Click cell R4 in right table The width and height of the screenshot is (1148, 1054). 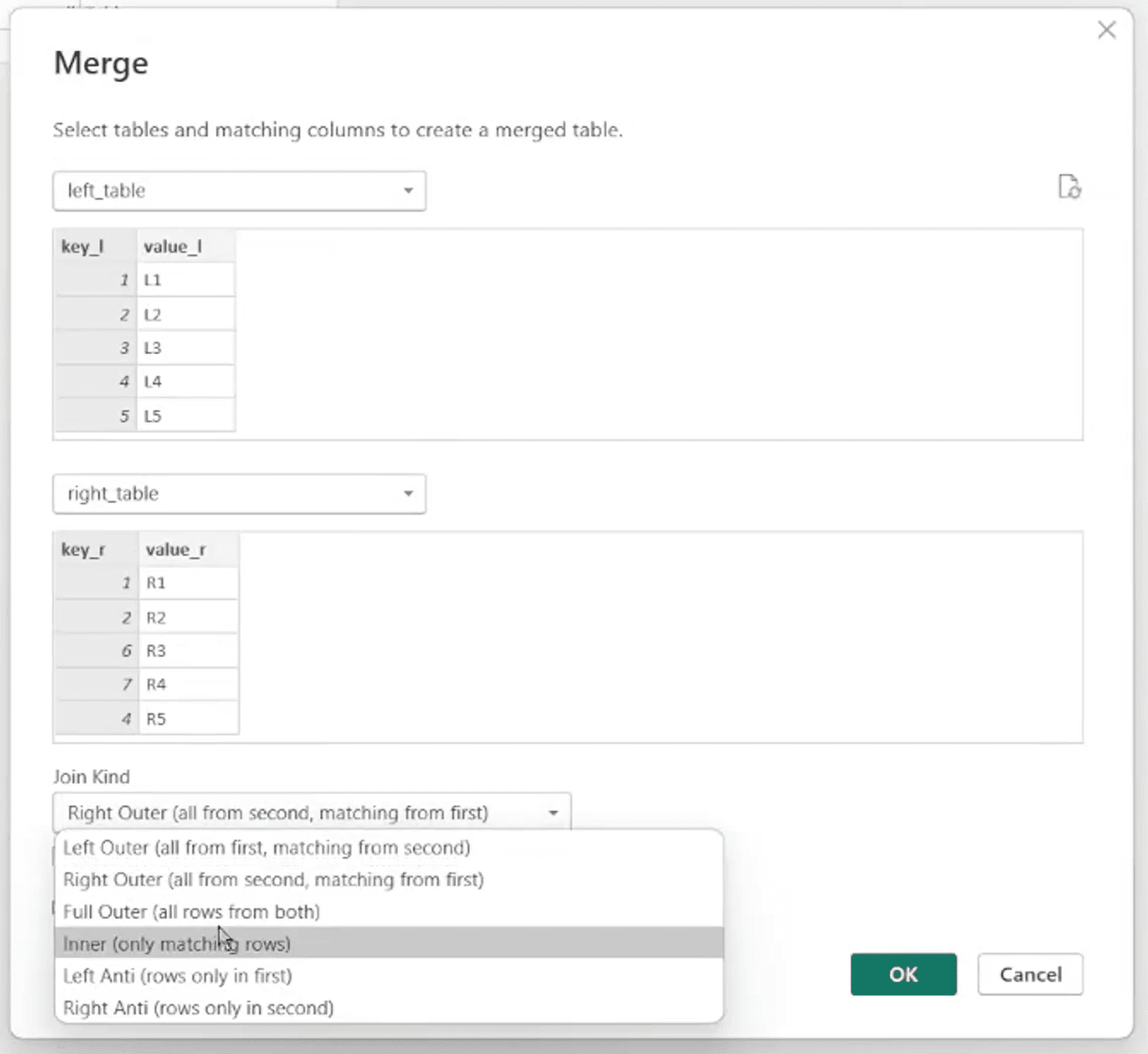[189, 685]
